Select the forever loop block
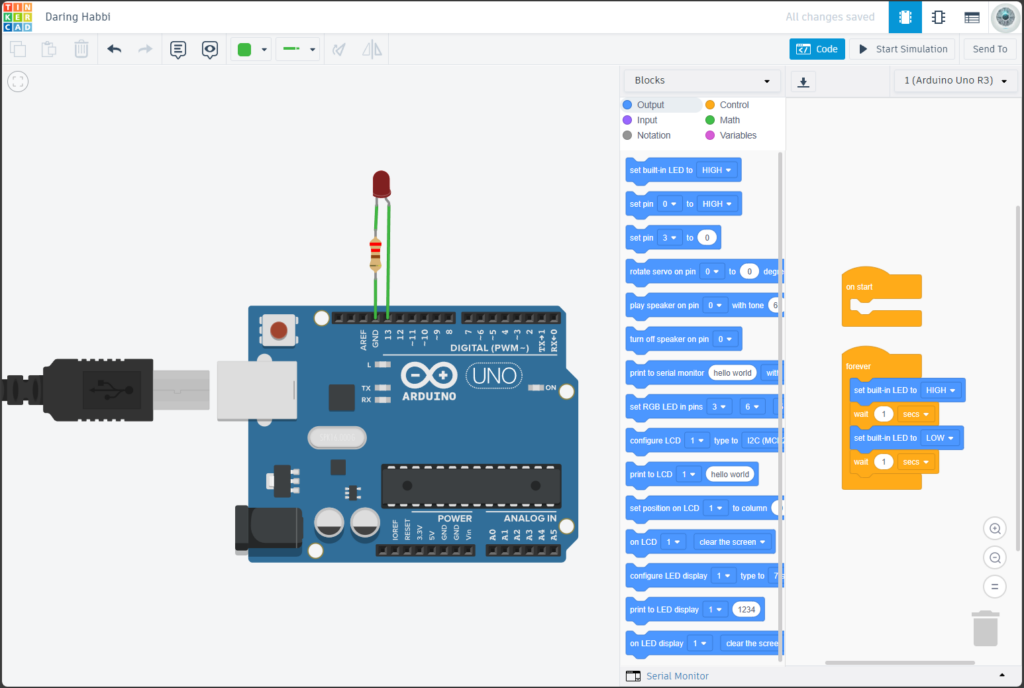Screen dimensions: 1024x688 858,366
